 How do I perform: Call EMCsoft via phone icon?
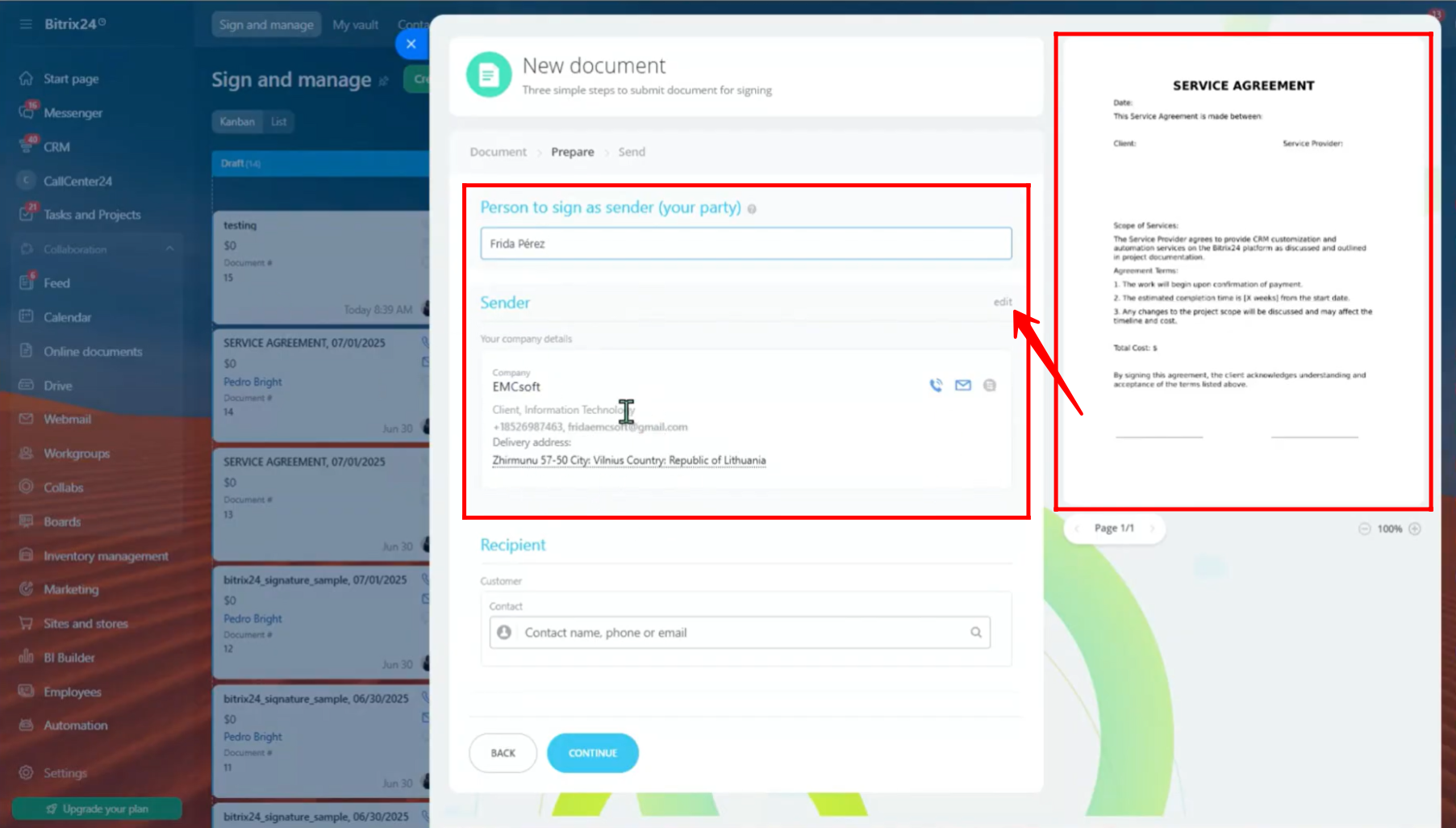click(936, 386)
